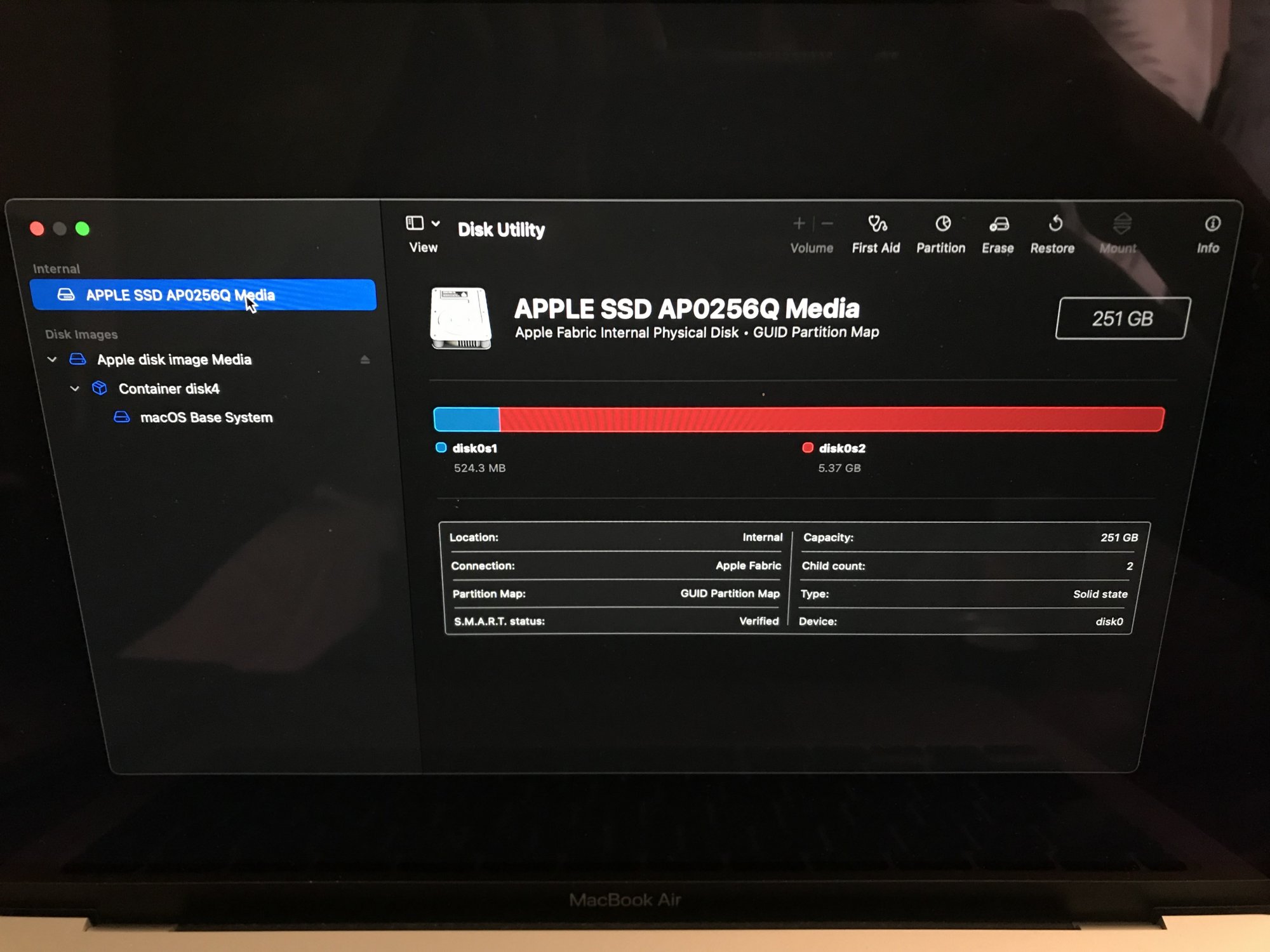
Task: Open the Partition pie icon
Action: (x=942, y=224)
